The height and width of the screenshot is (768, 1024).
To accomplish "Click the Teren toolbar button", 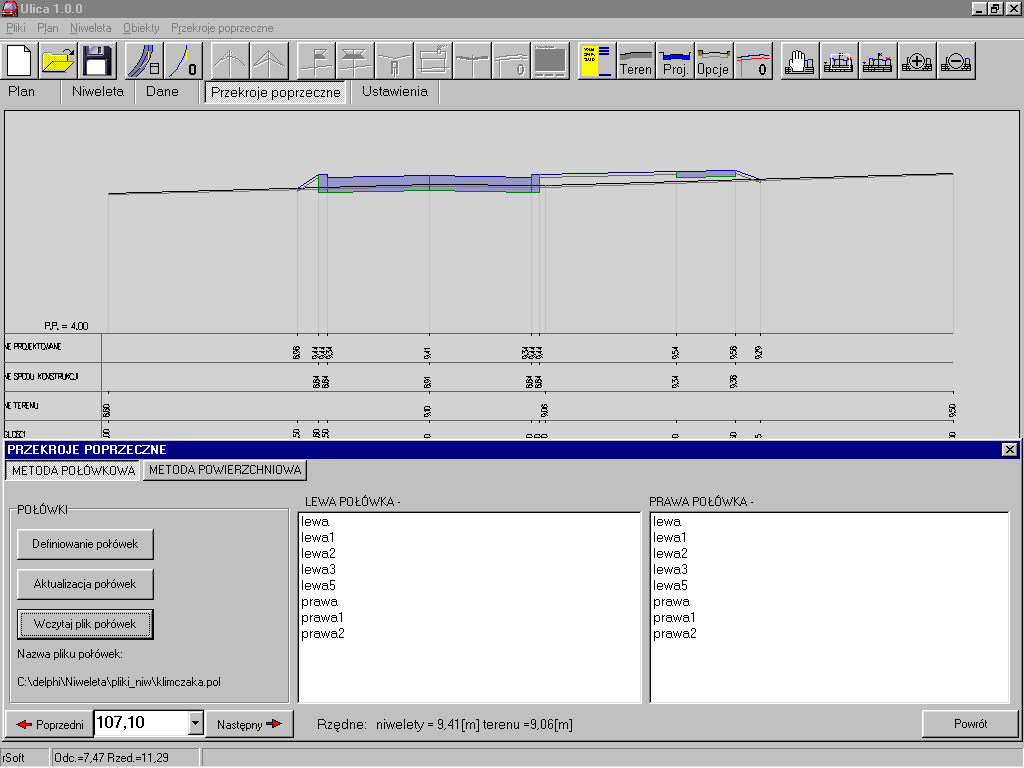I will coord(636,61).
